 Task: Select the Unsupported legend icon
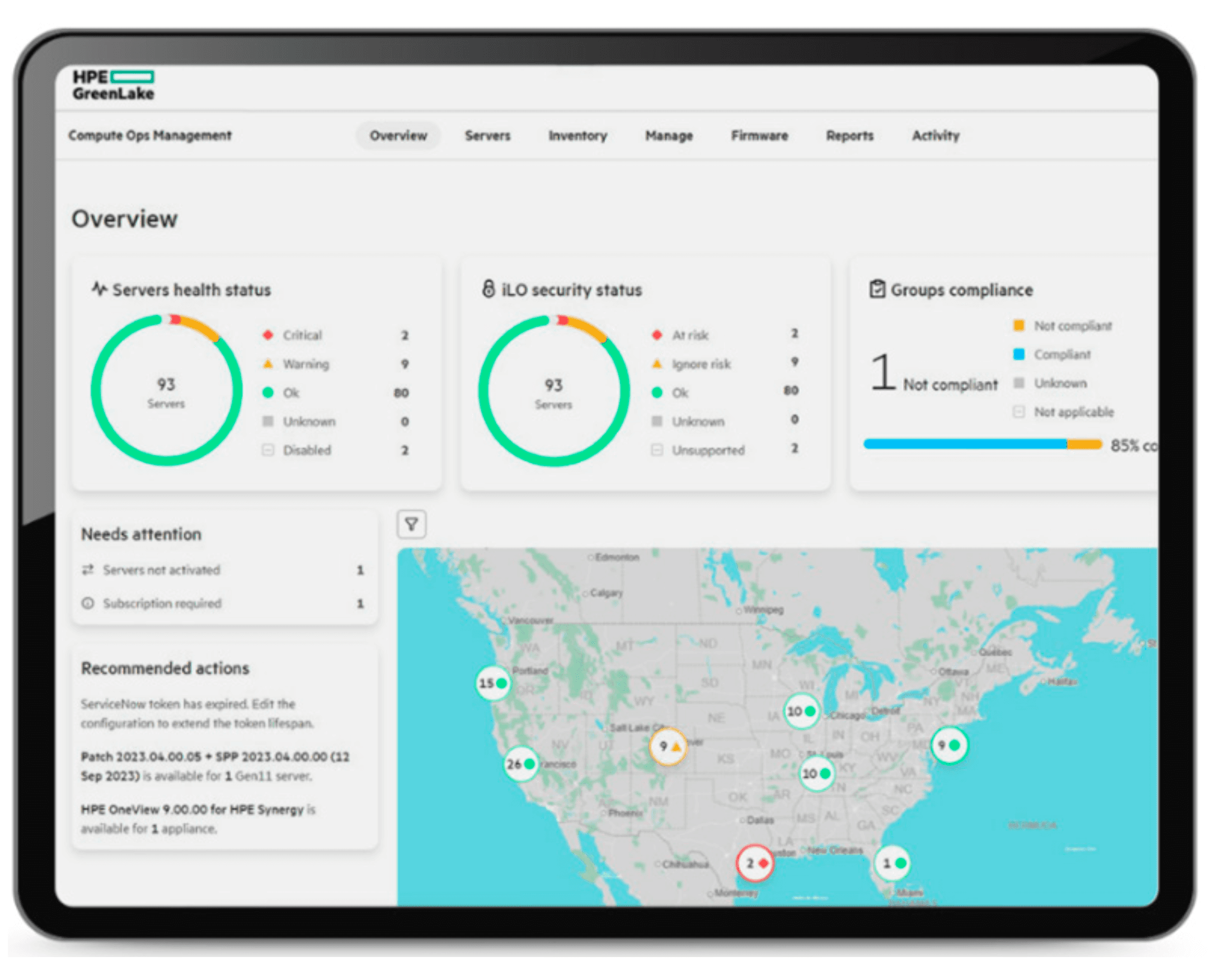656,450
